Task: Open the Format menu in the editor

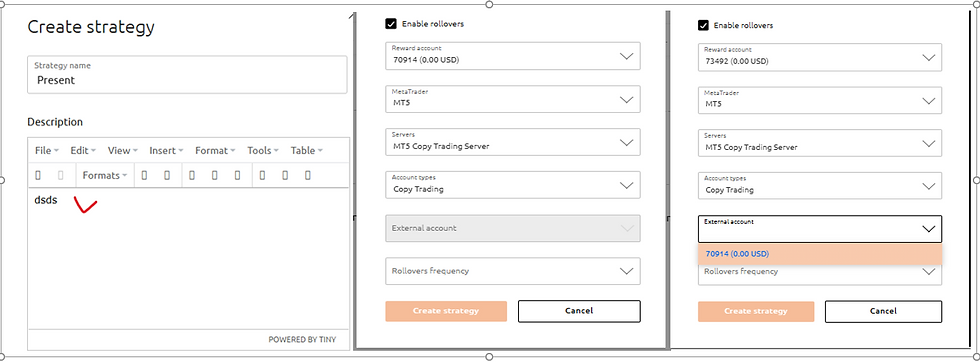Action: point(215,151)
